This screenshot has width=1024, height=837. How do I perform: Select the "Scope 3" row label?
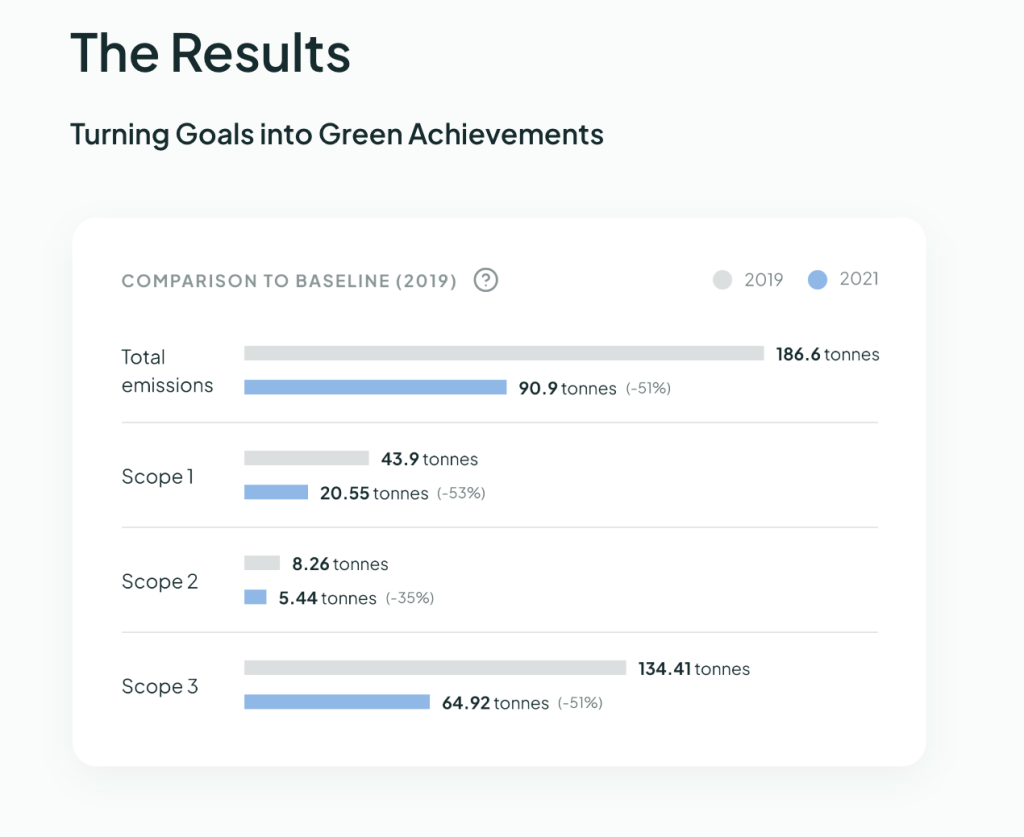pyautogui.click(x=160, y=687)
